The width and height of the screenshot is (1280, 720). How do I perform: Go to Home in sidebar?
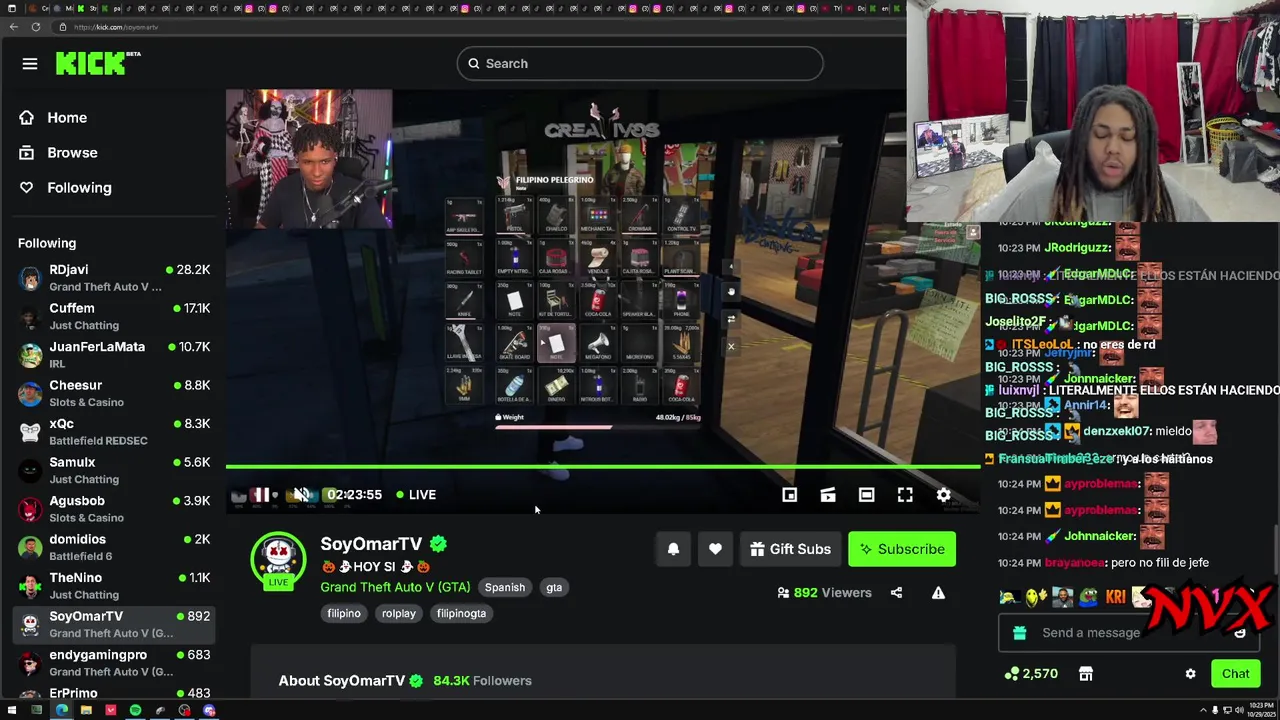click(67, 118)
